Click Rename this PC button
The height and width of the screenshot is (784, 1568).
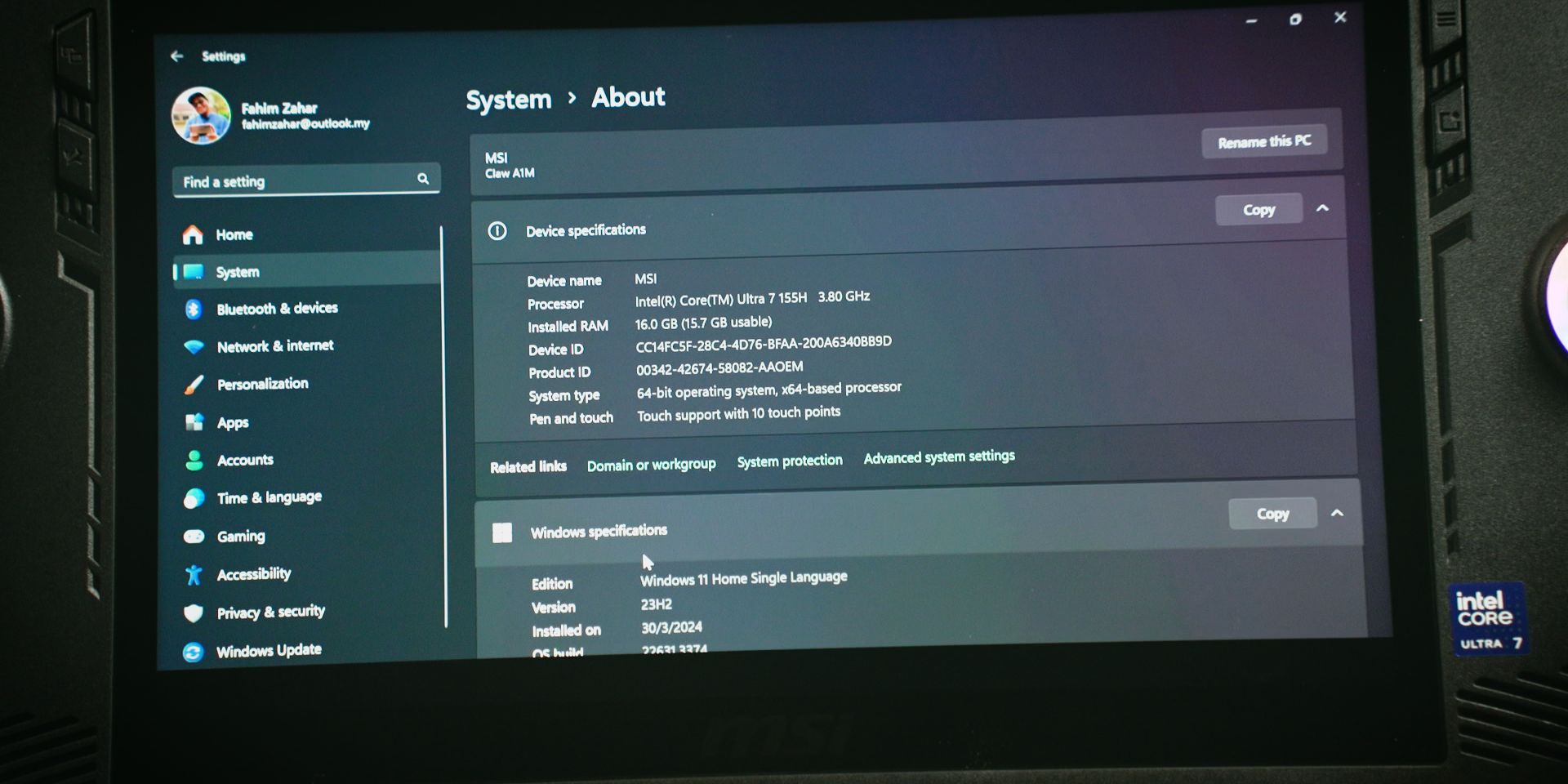[1264, 141]
